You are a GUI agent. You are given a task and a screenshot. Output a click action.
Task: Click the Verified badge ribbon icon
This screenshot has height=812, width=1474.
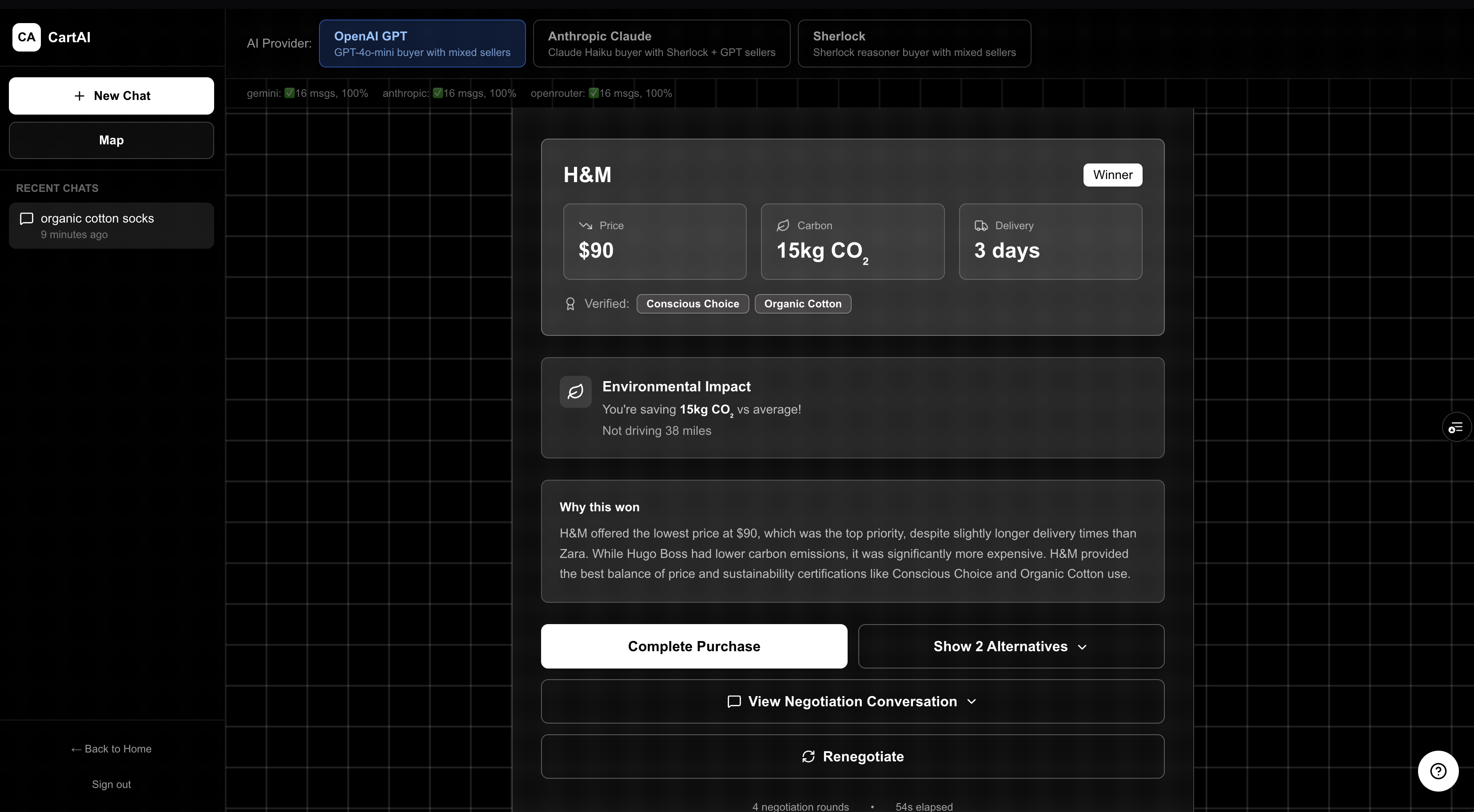point(570,304)
